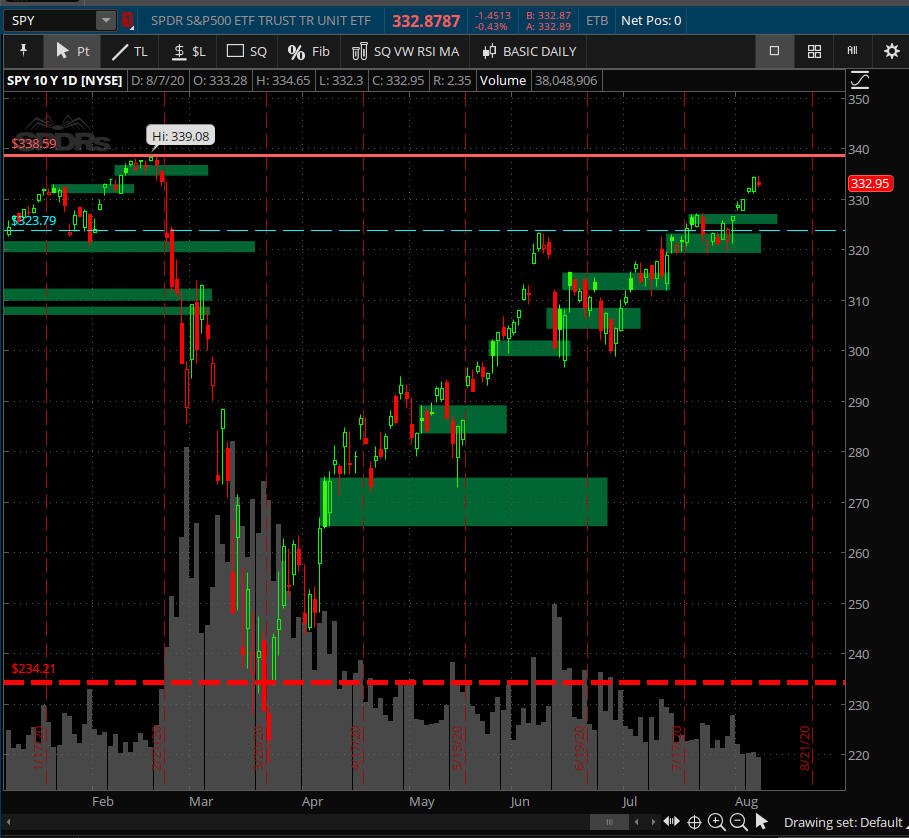Viewport: 909px width, 838px height.
Task: Click the price axis scale icon
Action: tap(860, 80)
